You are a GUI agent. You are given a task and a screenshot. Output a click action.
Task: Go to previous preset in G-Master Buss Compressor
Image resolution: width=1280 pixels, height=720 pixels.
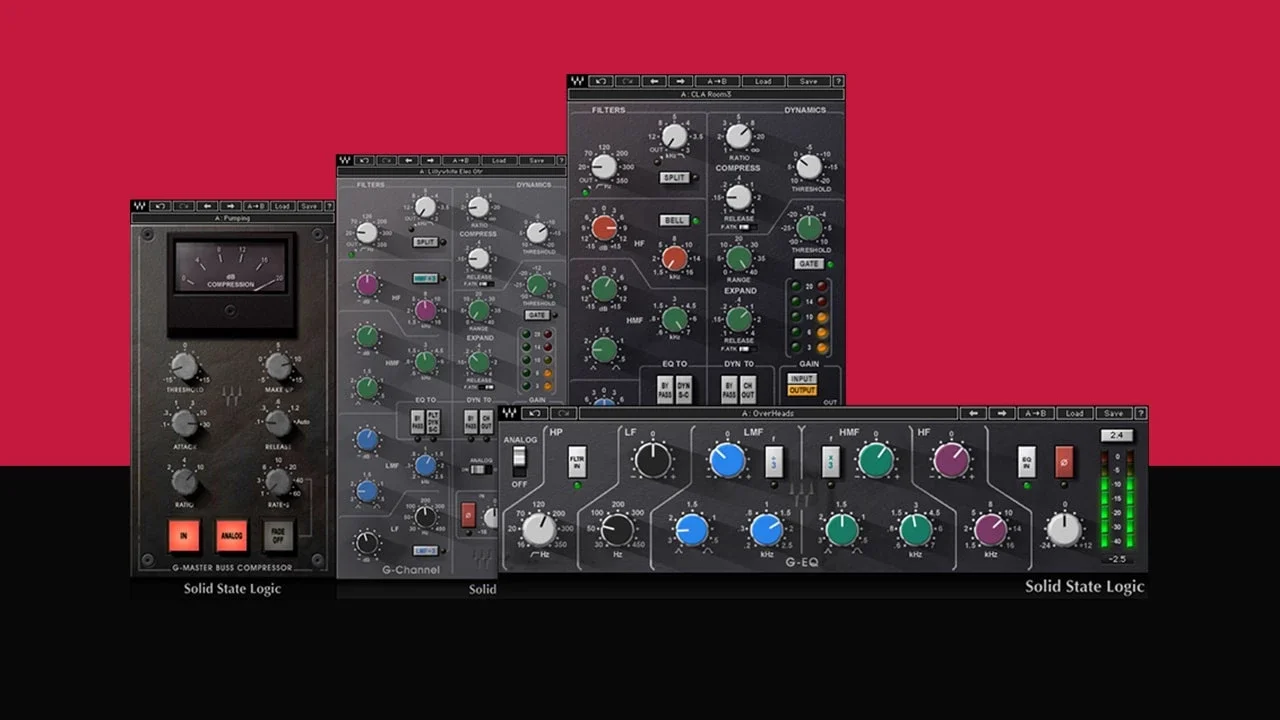click(205, 206)
